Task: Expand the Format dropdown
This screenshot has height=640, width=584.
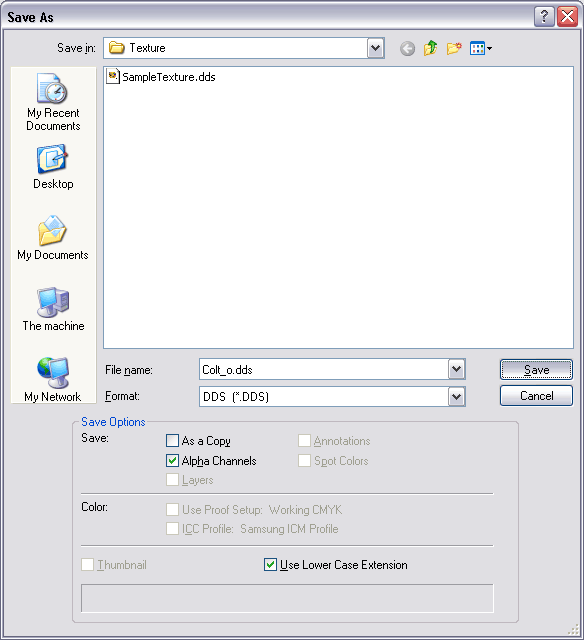Action: (456, 396)
